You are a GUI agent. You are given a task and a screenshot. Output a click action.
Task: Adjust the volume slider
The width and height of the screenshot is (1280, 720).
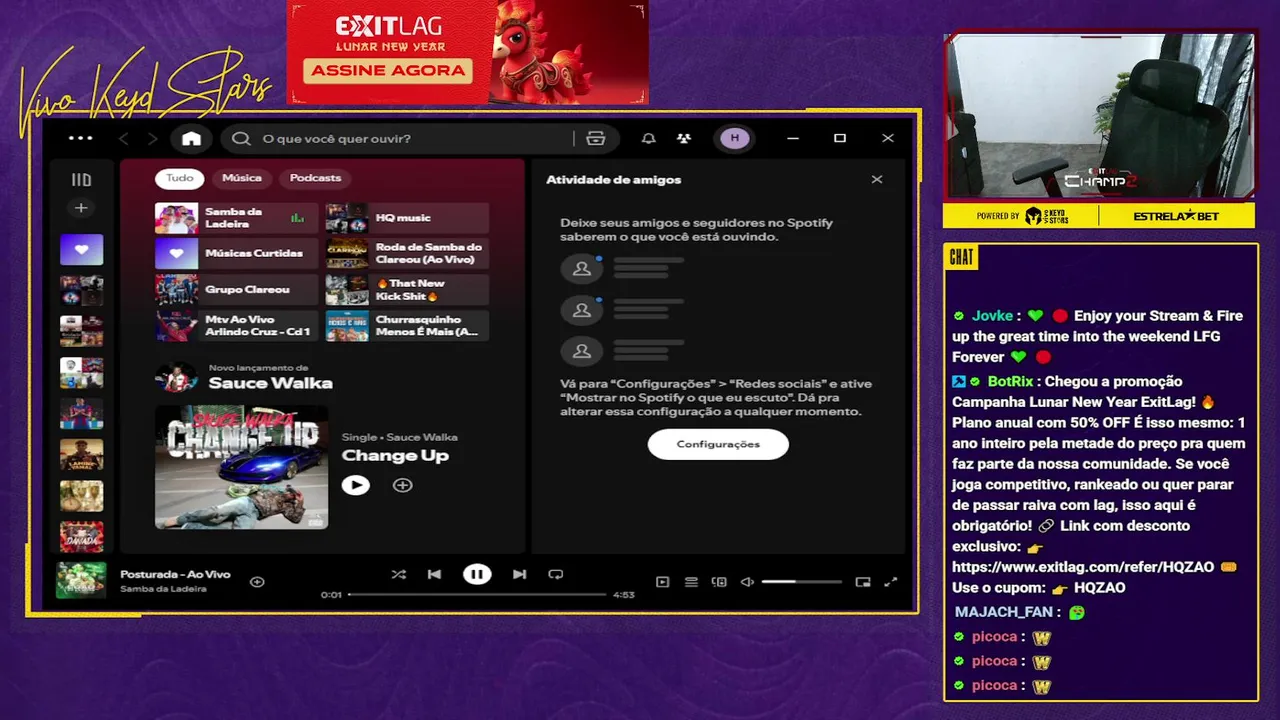pyautogui.click(x=801, y=582)
